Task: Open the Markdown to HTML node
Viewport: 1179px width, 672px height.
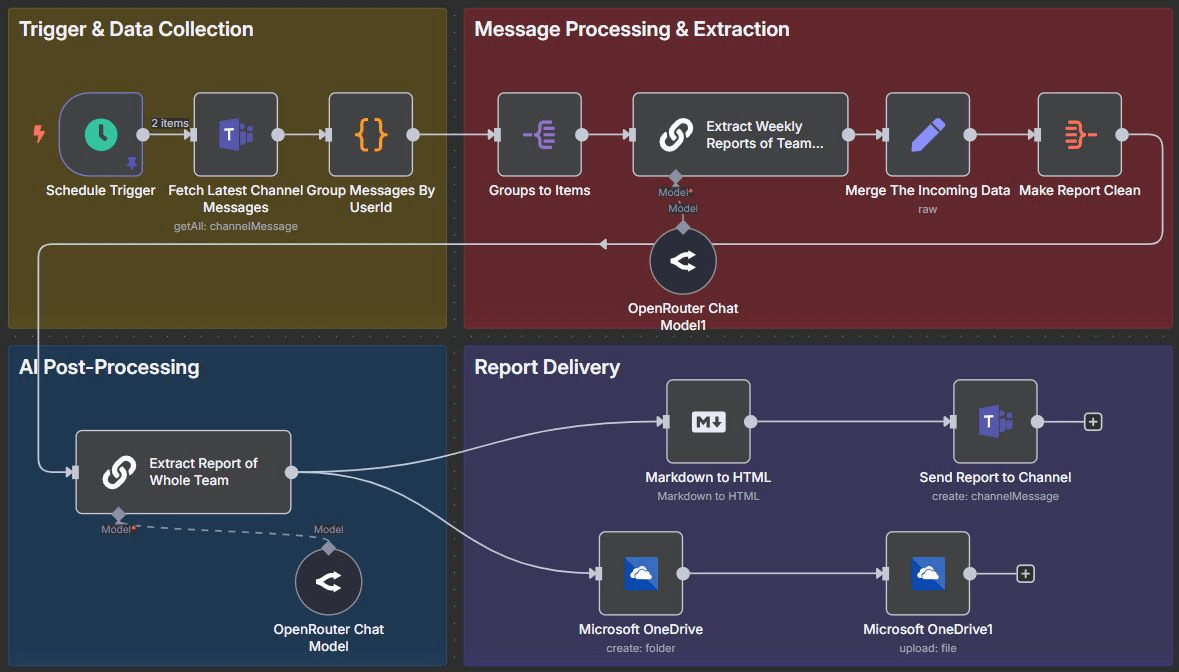Action: click(708, 421)
